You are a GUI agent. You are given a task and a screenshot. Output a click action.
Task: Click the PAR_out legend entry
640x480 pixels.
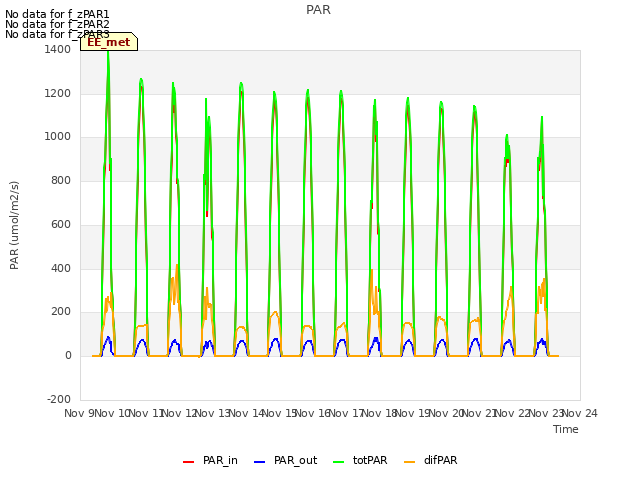pyautogui.click(x=285, y=460)
